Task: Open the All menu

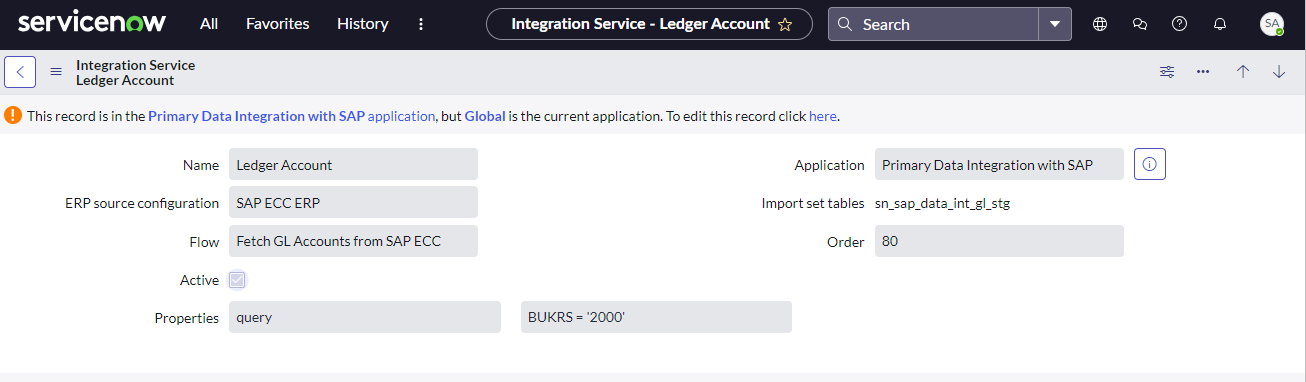Action: [209, 24]
